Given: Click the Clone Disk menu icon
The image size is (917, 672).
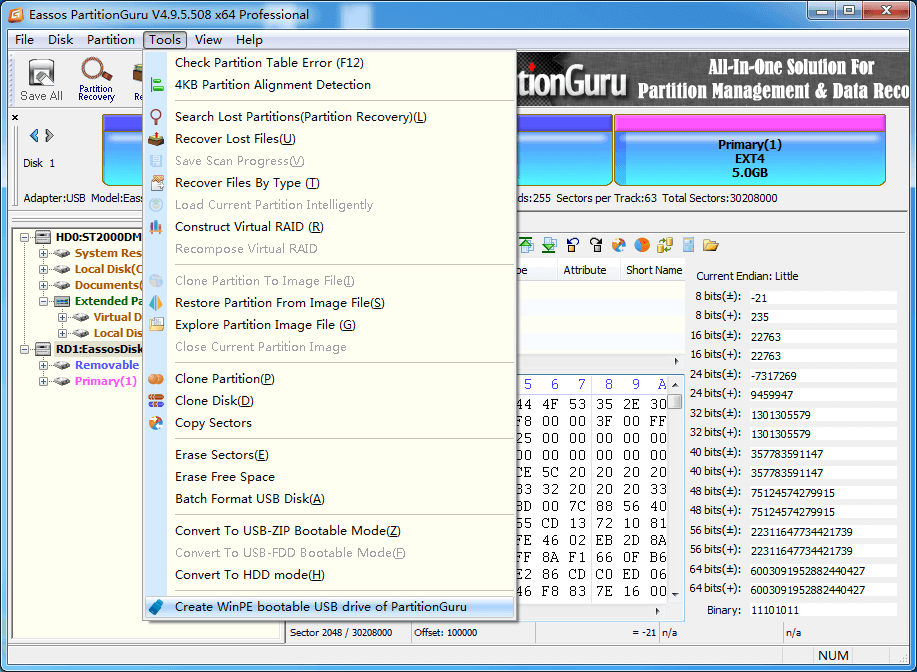Looking at the screenshot, I should pos(156,401).
